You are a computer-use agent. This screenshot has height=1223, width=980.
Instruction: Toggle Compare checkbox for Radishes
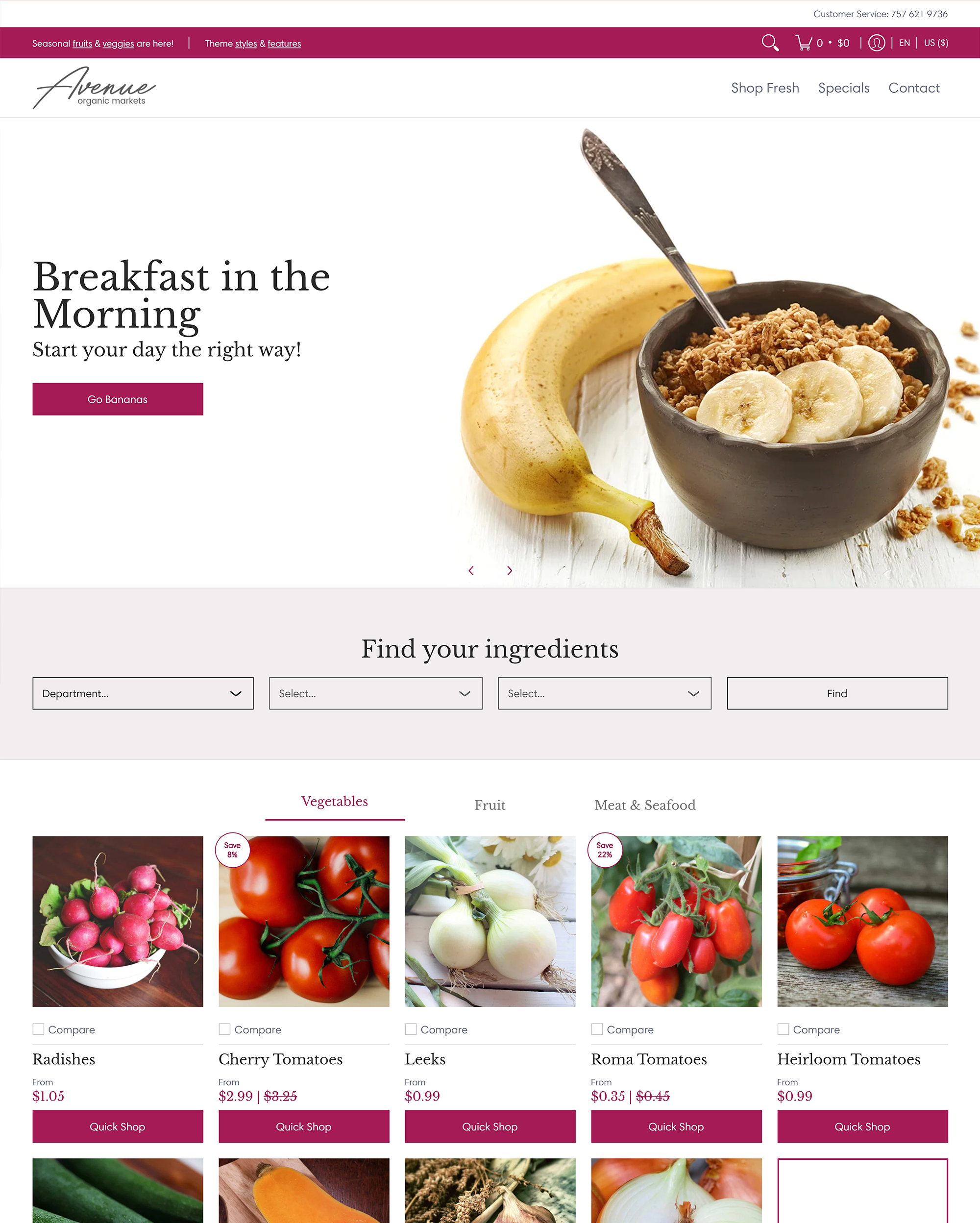click(x=39, y=1029)
